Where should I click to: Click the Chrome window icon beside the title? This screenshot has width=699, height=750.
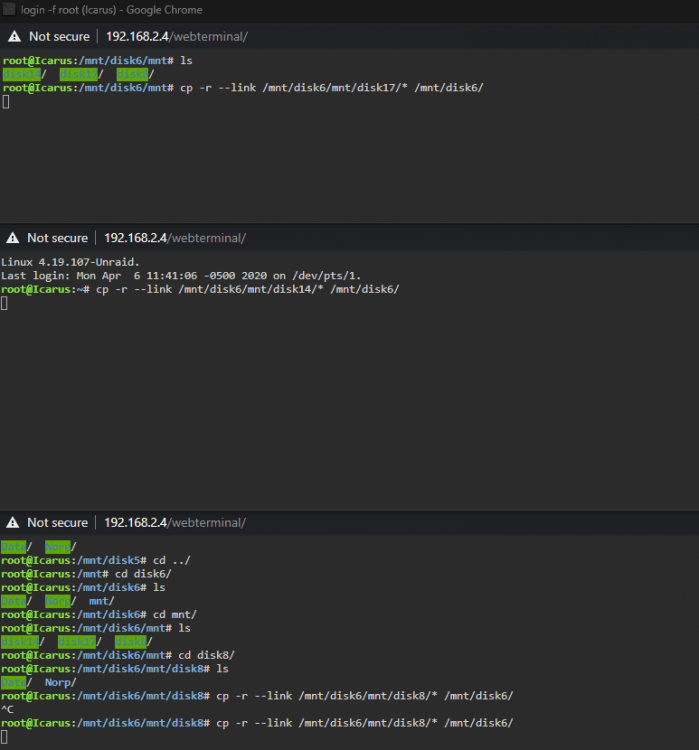(8, 9)
